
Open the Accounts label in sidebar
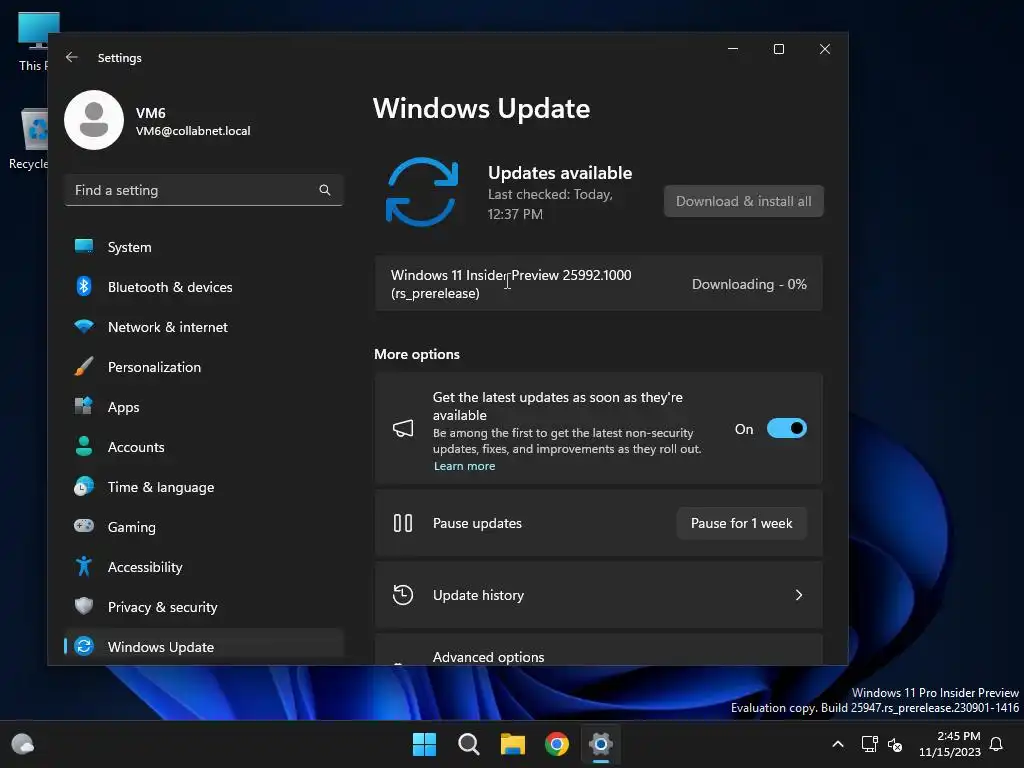136,447
